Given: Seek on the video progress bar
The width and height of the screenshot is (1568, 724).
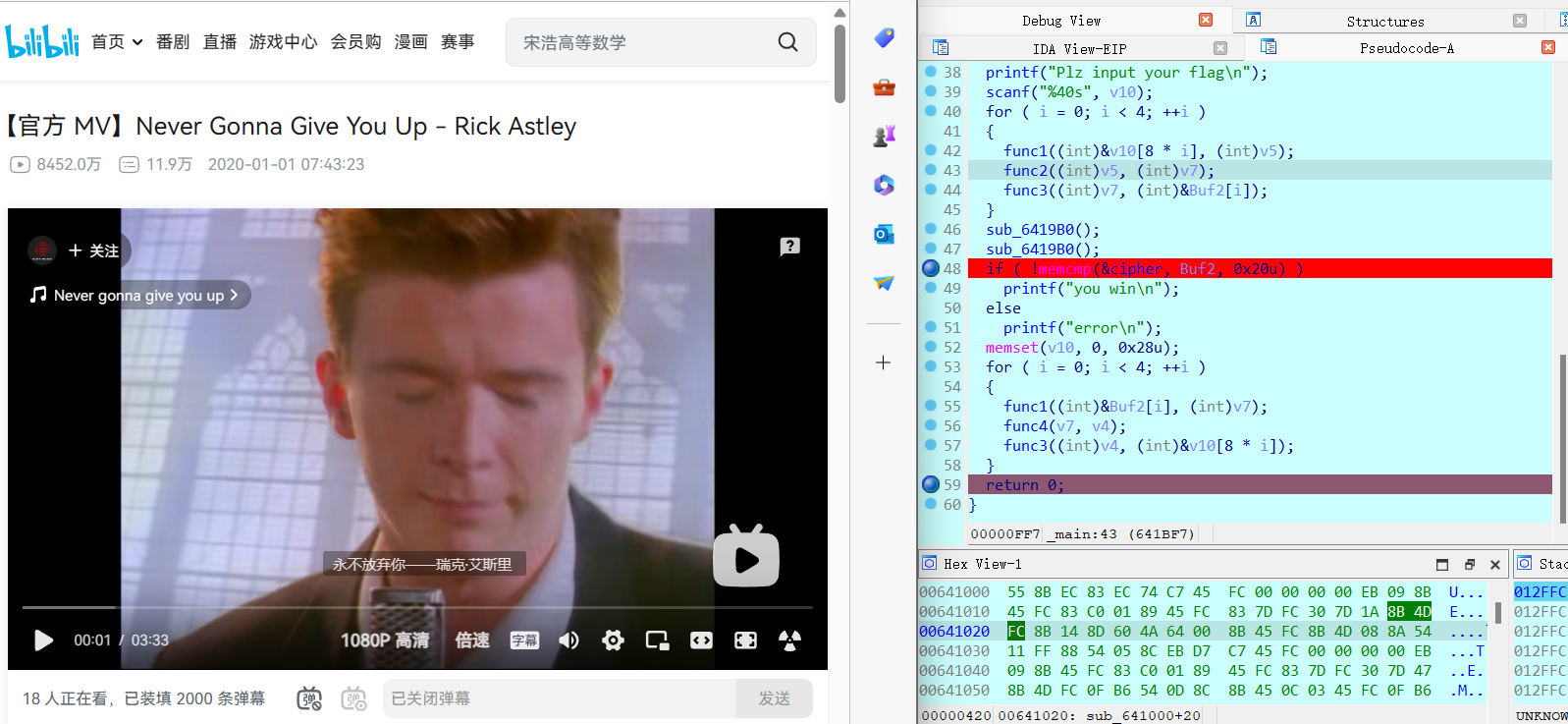Looking at the screenshot, I should 417,608.
